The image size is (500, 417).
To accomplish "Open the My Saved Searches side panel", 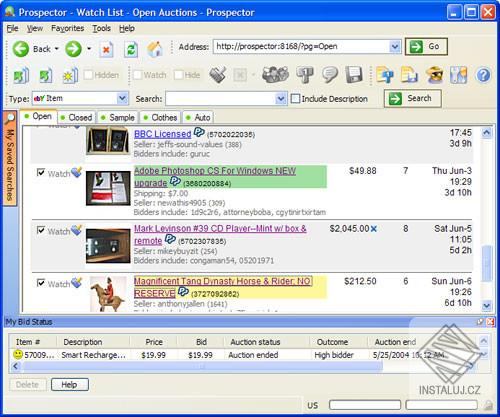I will point(10,159).
